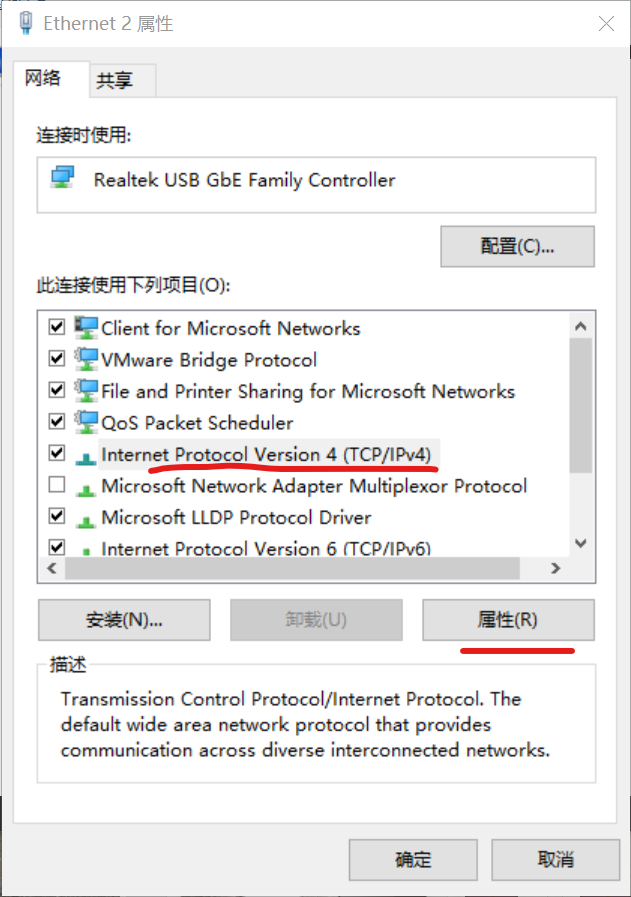
Task: Click the File and Printer Sharing icon
Action: [x=86, y=391]
